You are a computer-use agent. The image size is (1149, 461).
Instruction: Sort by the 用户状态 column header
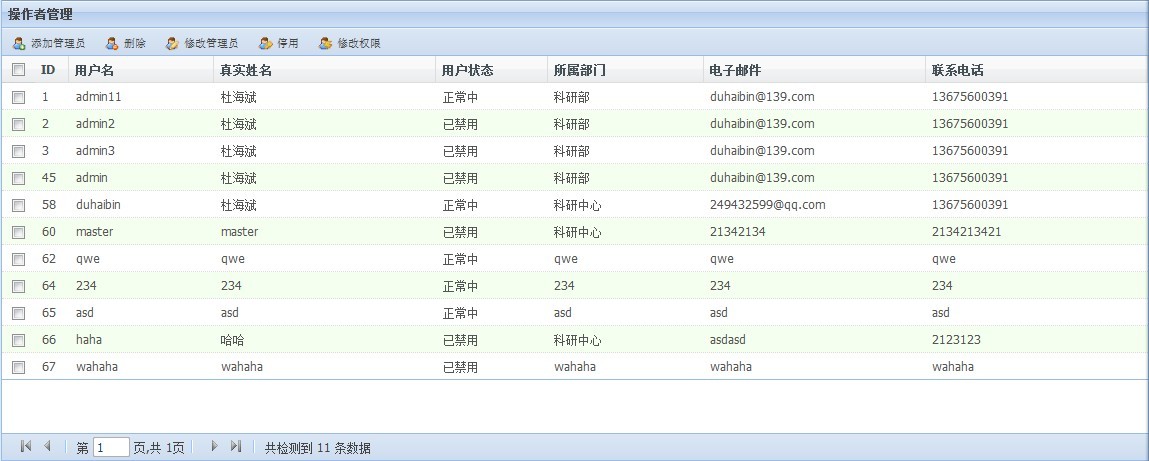(468, 70)
